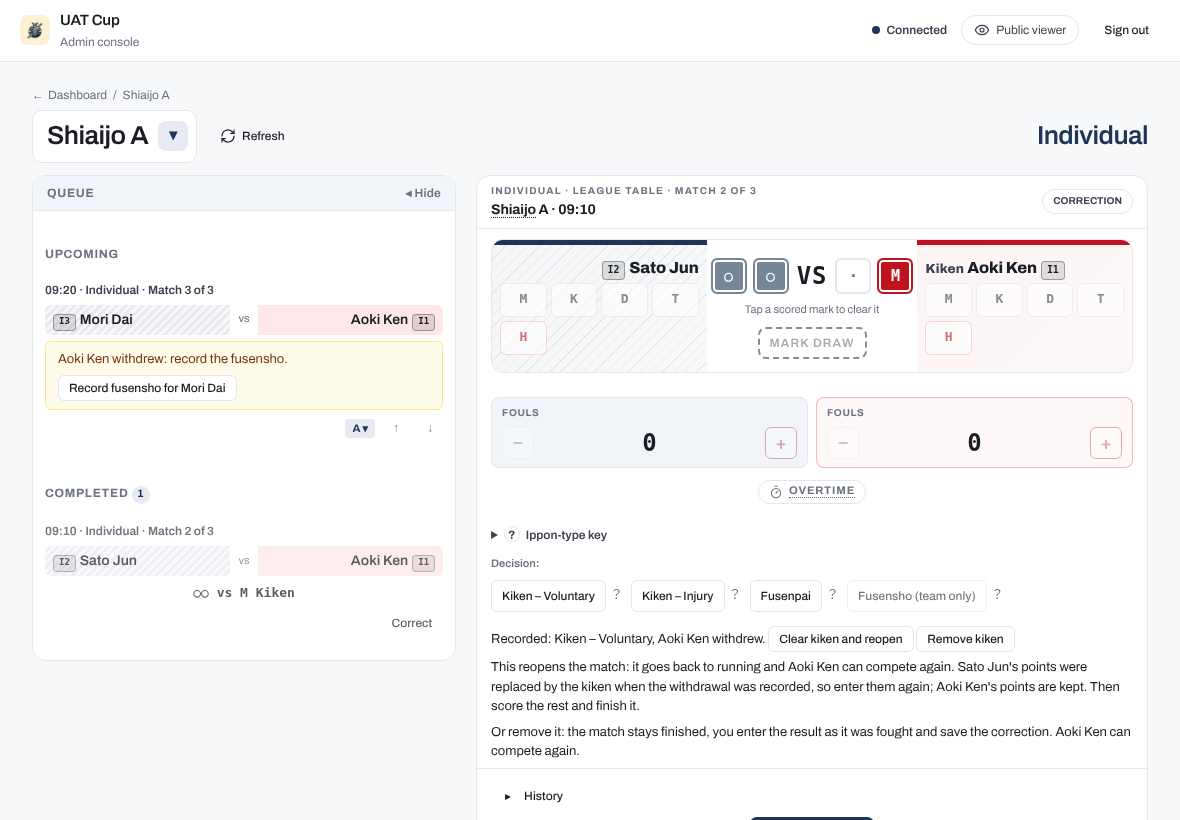Award Men (M) to Aoki Ken
This screenshot has width=1180, height=820.
[948, 299]
